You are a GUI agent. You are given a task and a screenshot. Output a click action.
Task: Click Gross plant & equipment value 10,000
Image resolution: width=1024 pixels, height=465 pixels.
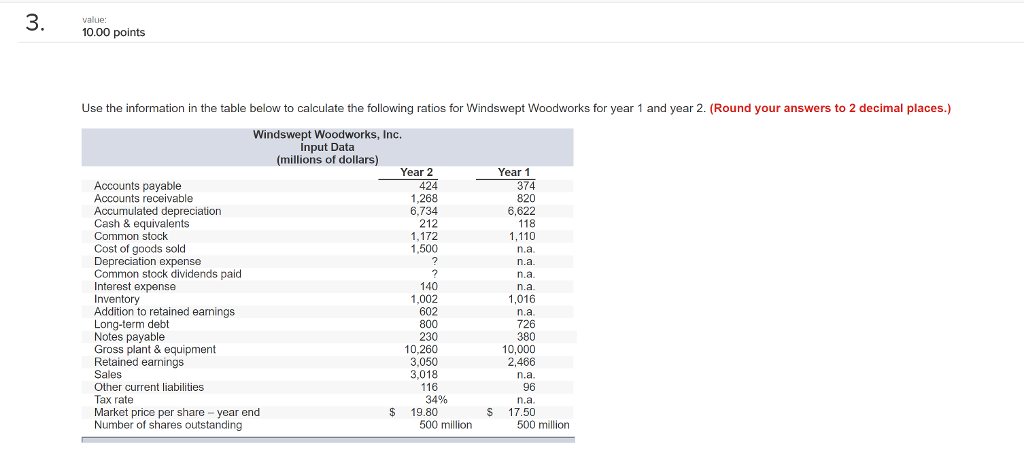click(519, 349)
